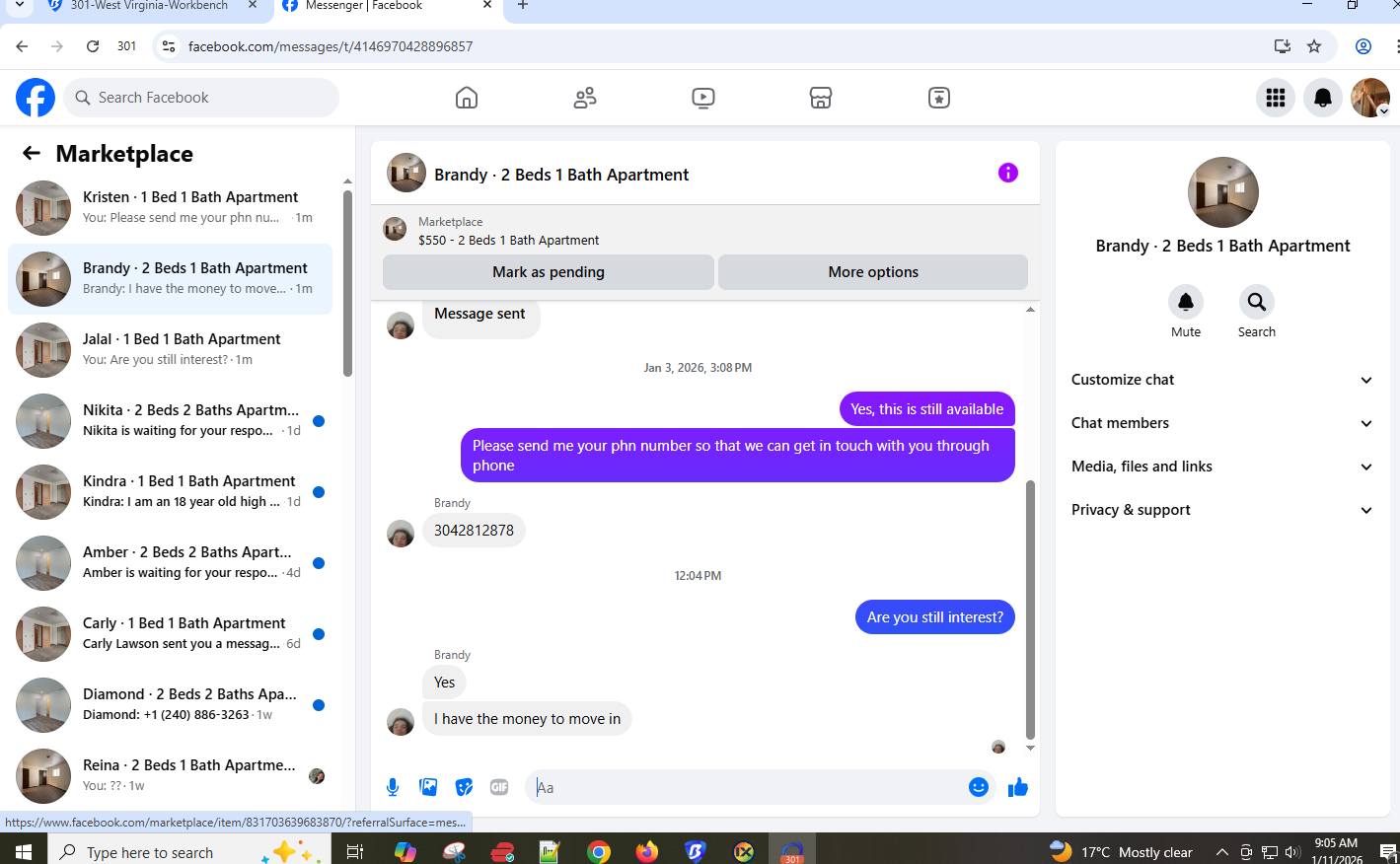This screenshot has width=1400, height=864.
Task: Focus the Aa message input field
Action: [x=745, y=787]
